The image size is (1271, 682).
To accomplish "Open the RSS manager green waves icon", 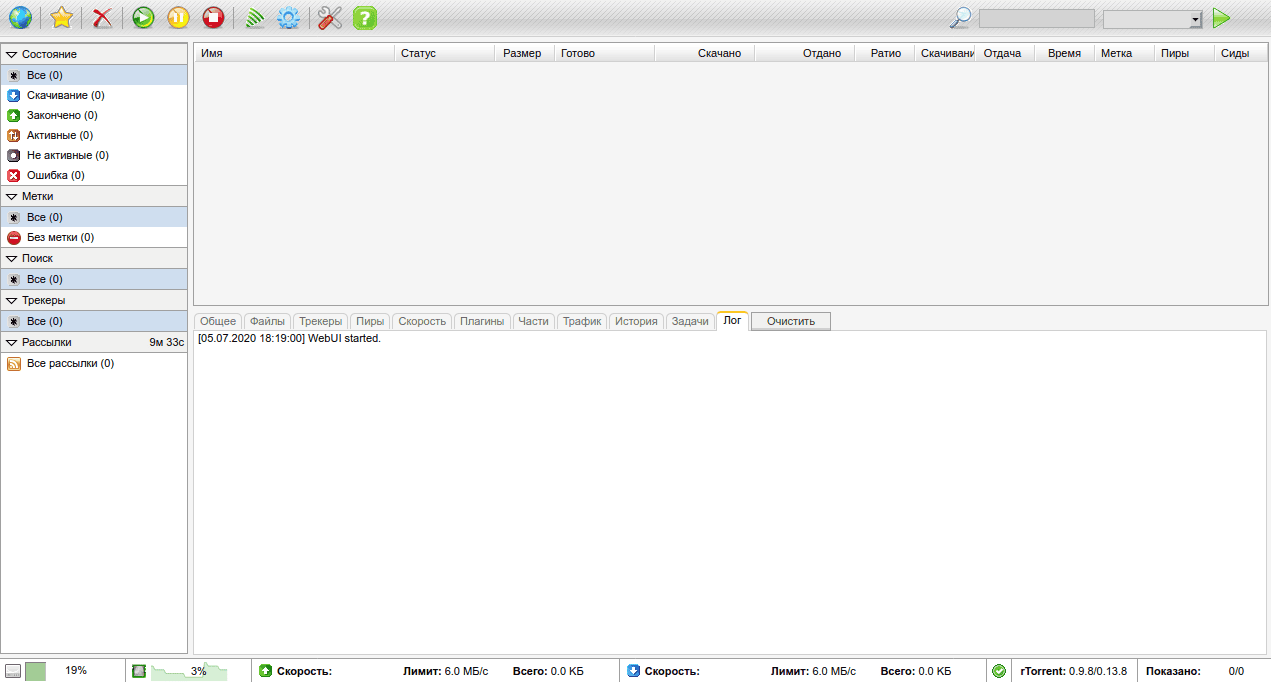I will 255,17.
